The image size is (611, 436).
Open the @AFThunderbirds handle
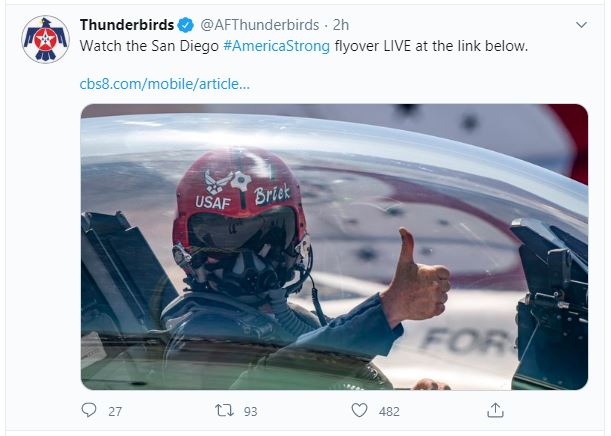(260, 25)
